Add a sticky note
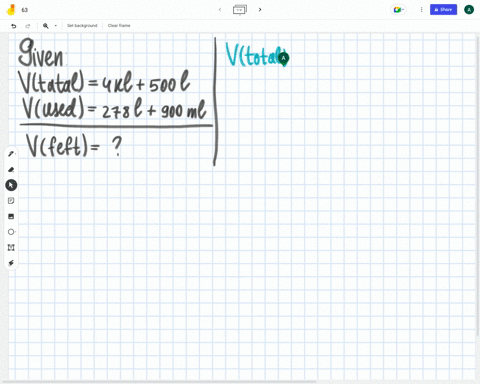The width and height of the screenshot is (480, 384). (11, 201)
